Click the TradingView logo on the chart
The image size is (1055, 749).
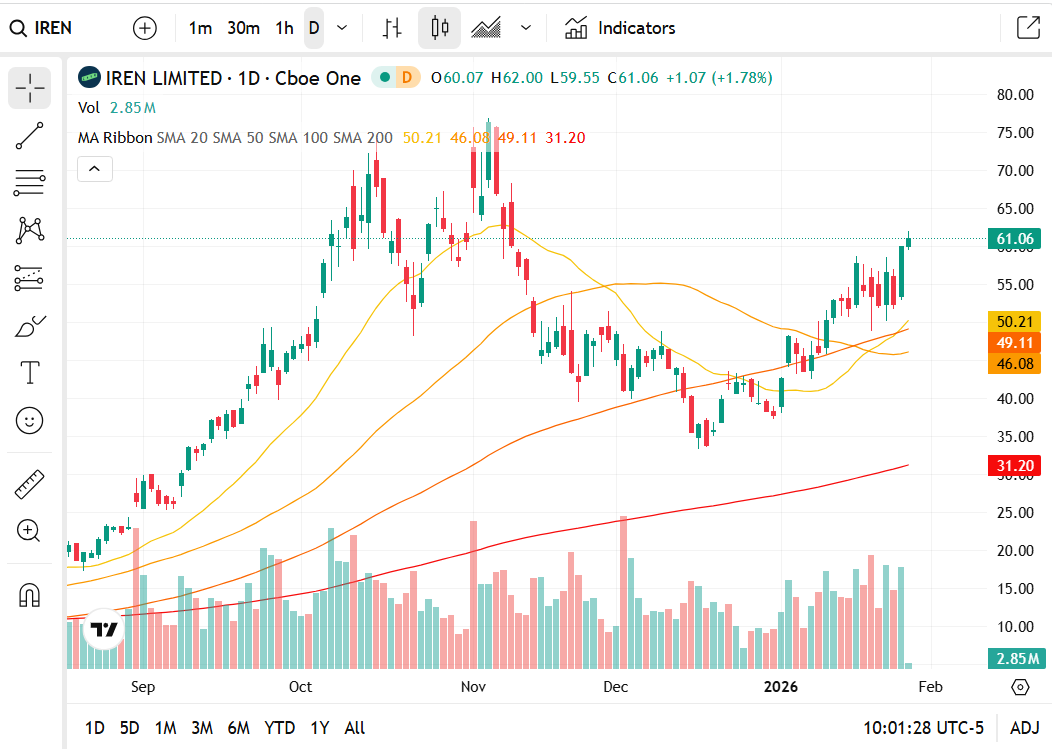104,630
